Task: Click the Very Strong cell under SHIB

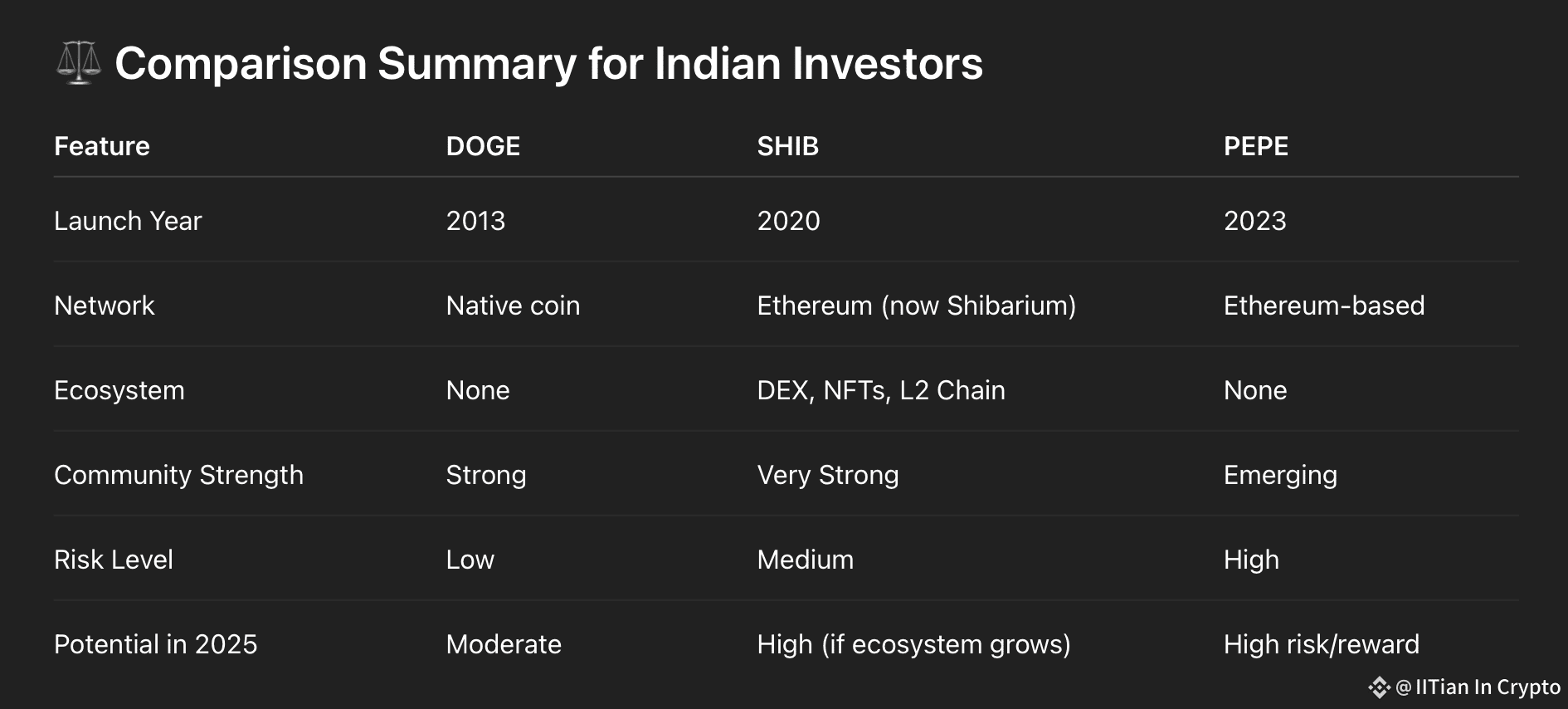Action: click(x=828, y=475)
